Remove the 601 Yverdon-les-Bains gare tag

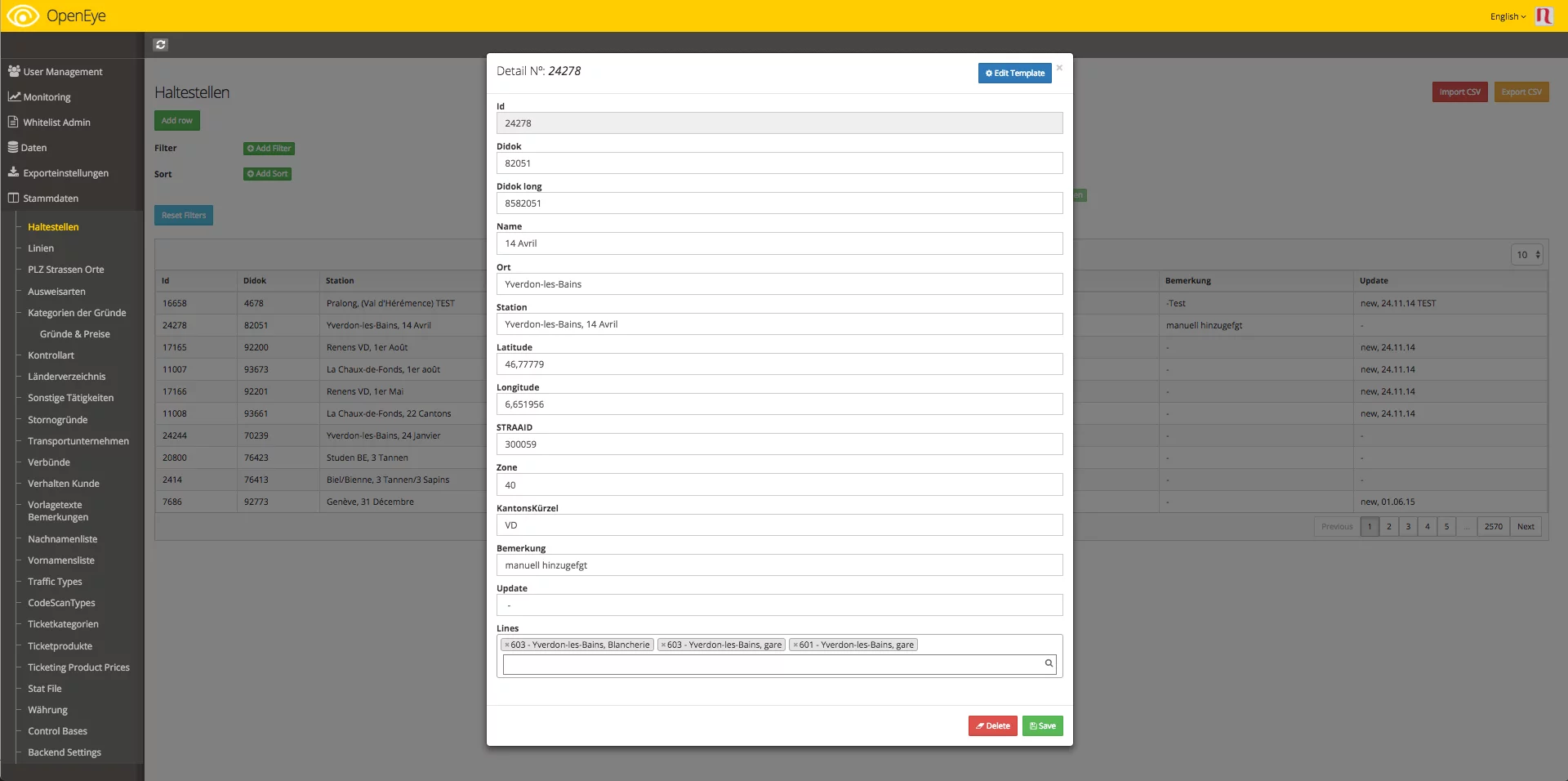[795, 645]
